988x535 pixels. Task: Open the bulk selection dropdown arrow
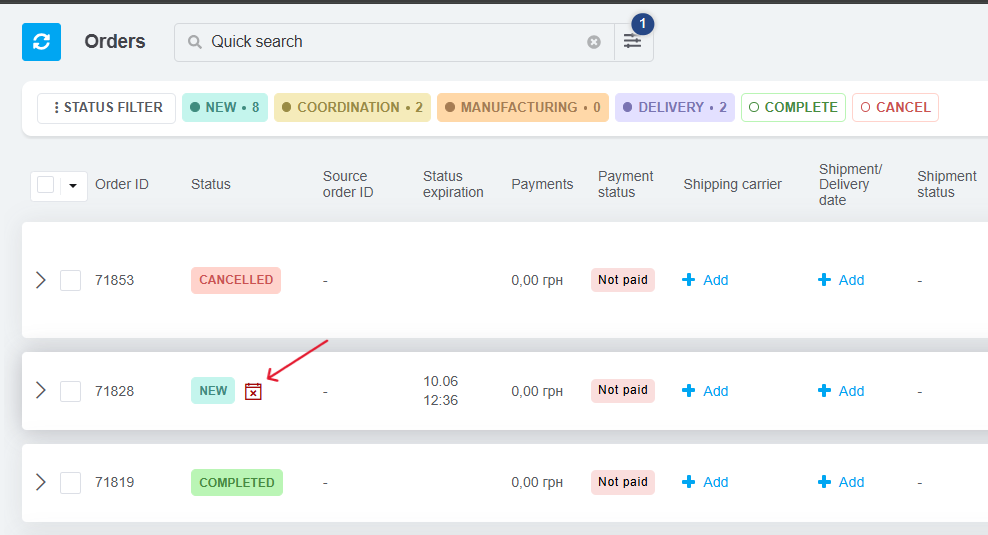coord(73,185)
